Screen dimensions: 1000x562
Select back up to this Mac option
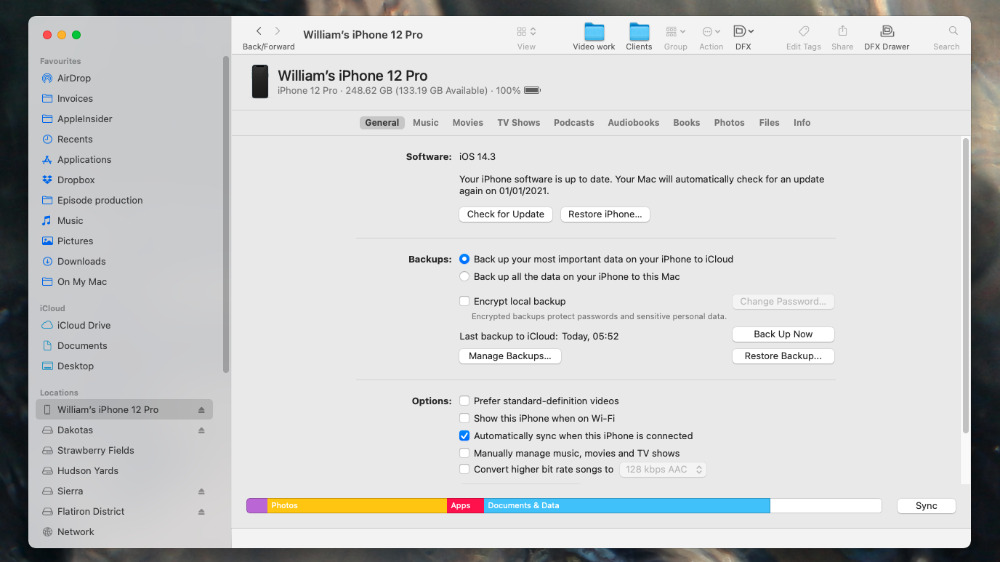click(x=464, y=277)
